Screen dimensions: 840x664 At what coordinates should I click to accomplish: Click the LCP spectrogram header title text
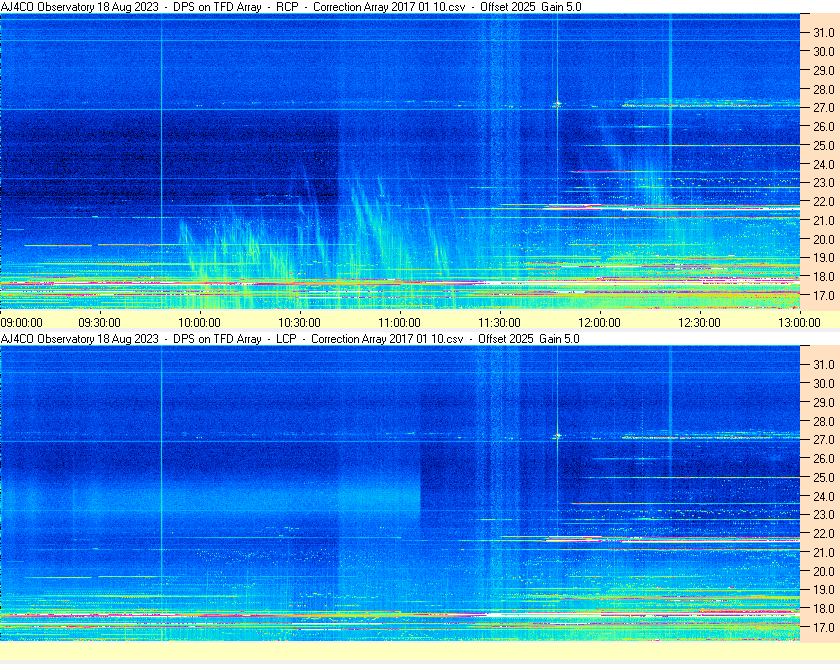[x=290, y=339]
